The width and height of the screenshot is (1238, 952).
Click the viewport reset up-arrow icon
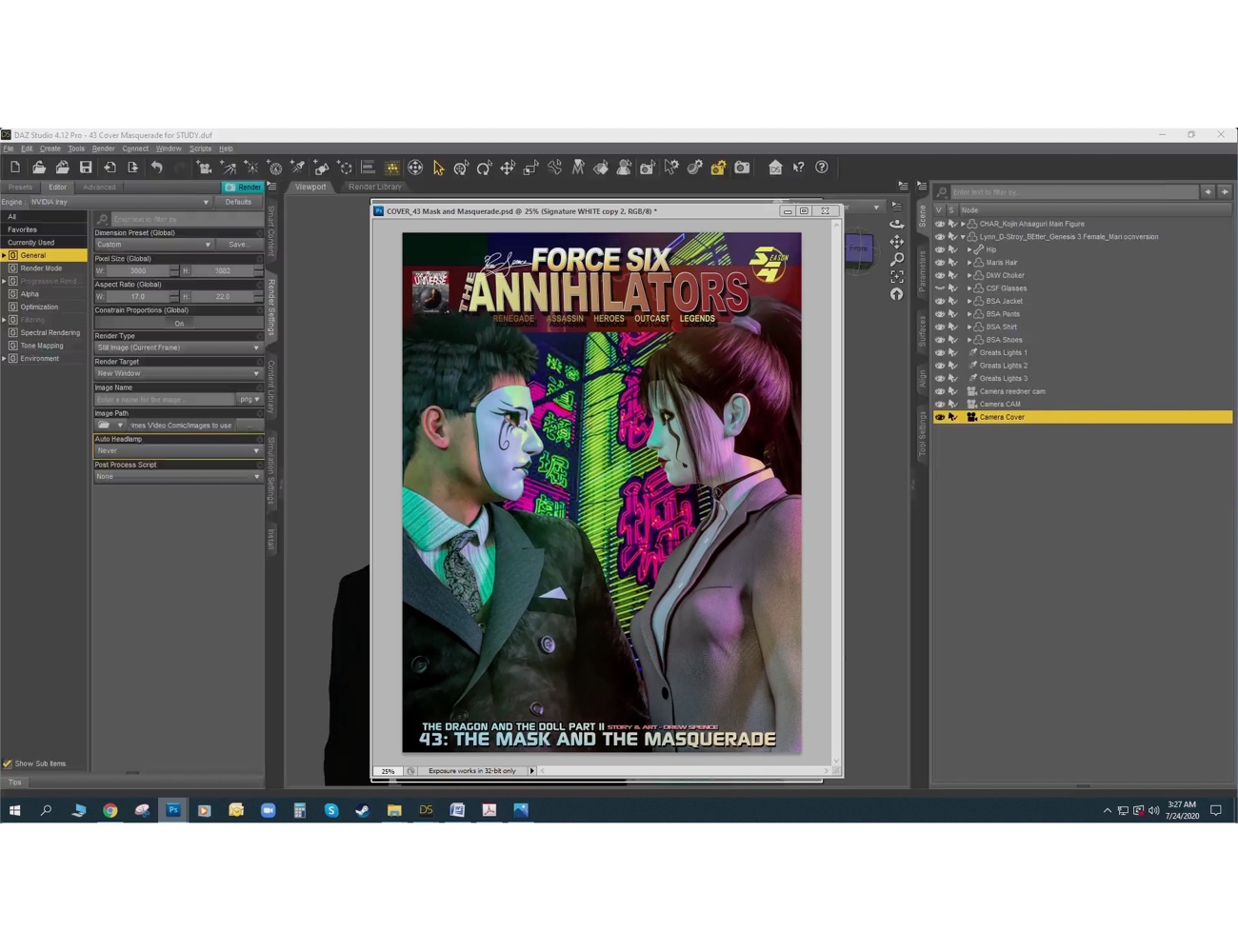[x=897, y=294]
